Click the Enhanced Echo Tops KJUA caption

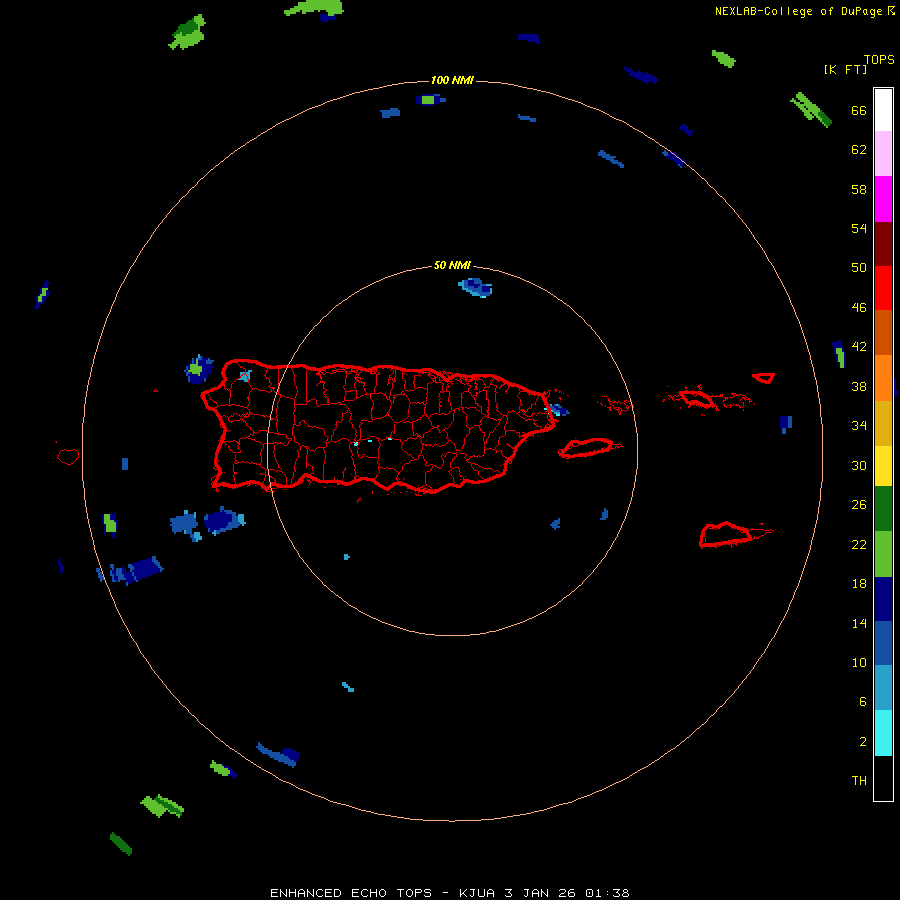click(x=449, y=893)
